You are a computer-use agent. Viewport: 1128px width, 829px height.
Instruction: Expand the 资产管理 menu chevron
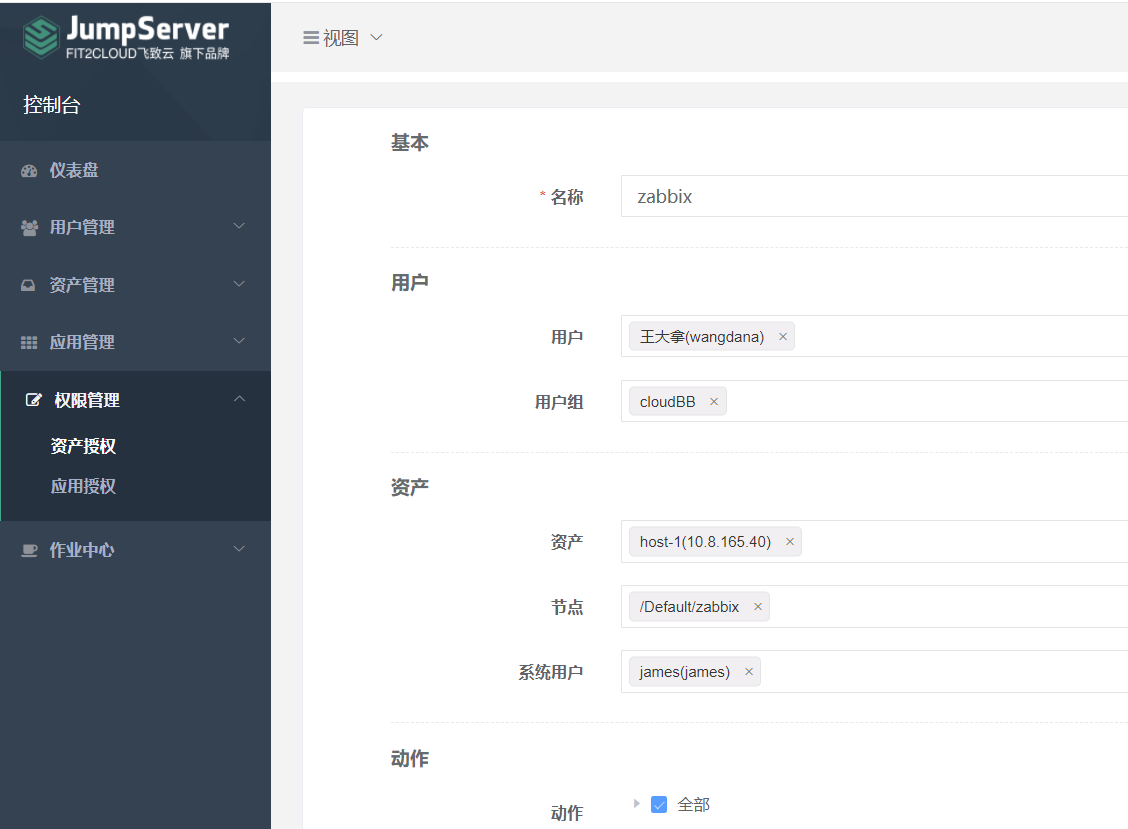click(239, 284)
